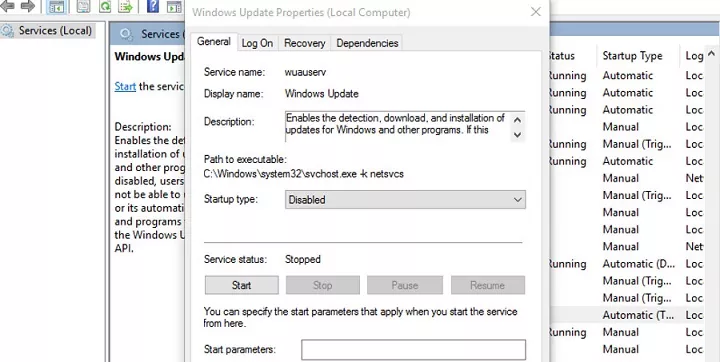Click inside the Description text box
This screenshot has width=720, height=362.
click(x=398, y=125)
